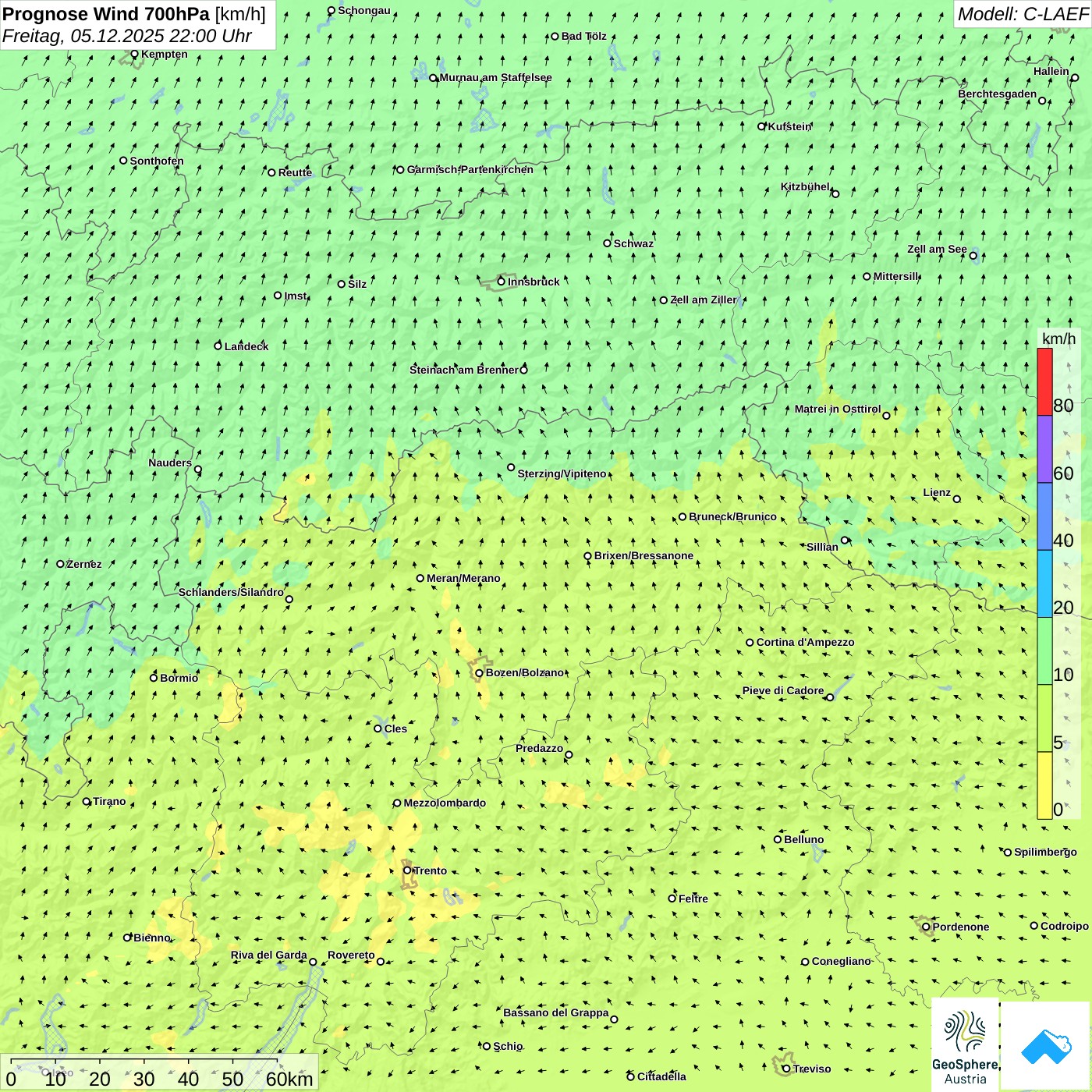The image size is (1092, 1092).
Task: Click the Bozen/Bolzano city marker
Action: [x=479, y=673]
